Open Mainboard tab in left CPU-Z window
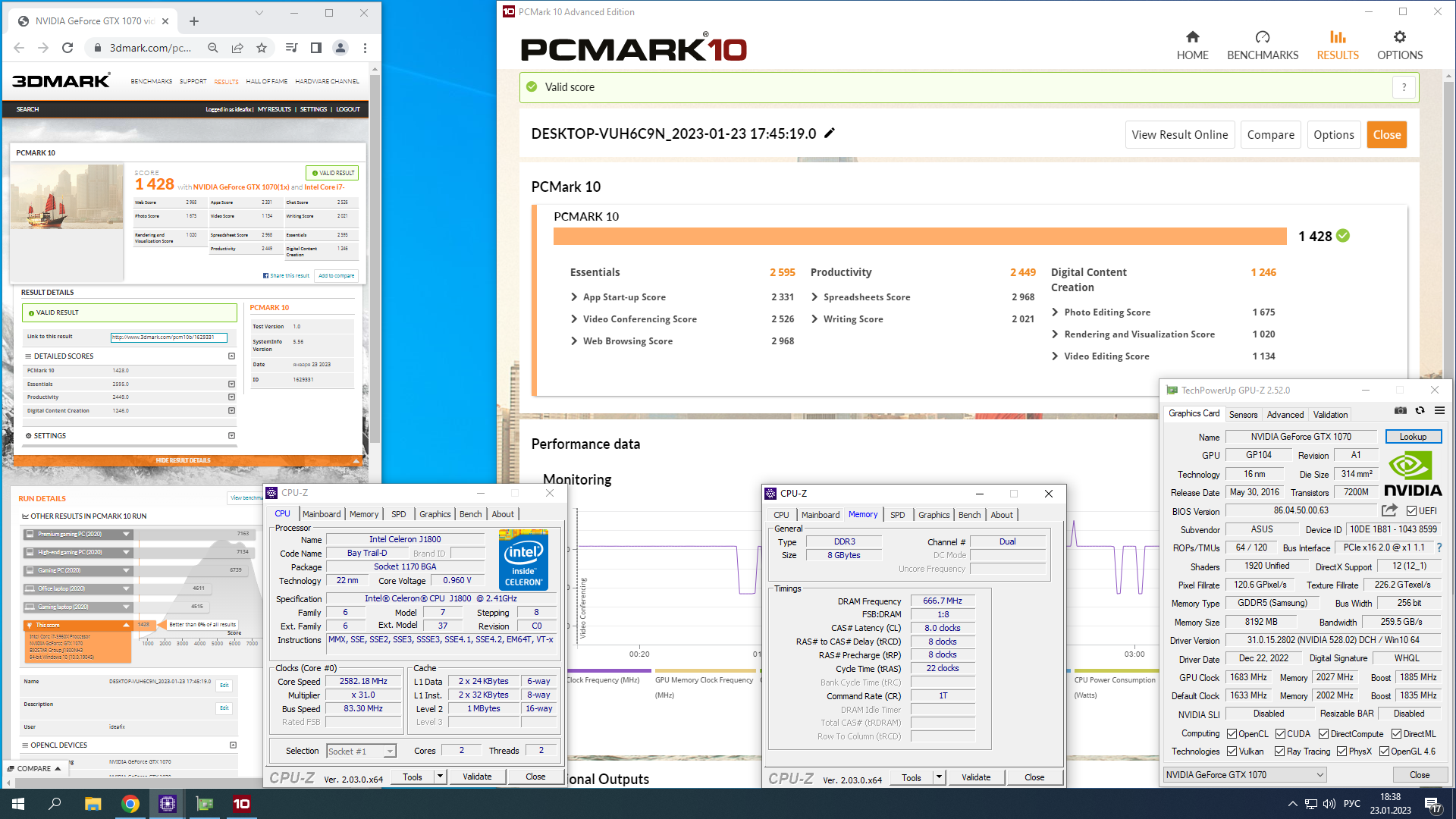 [x=322, y=514]
